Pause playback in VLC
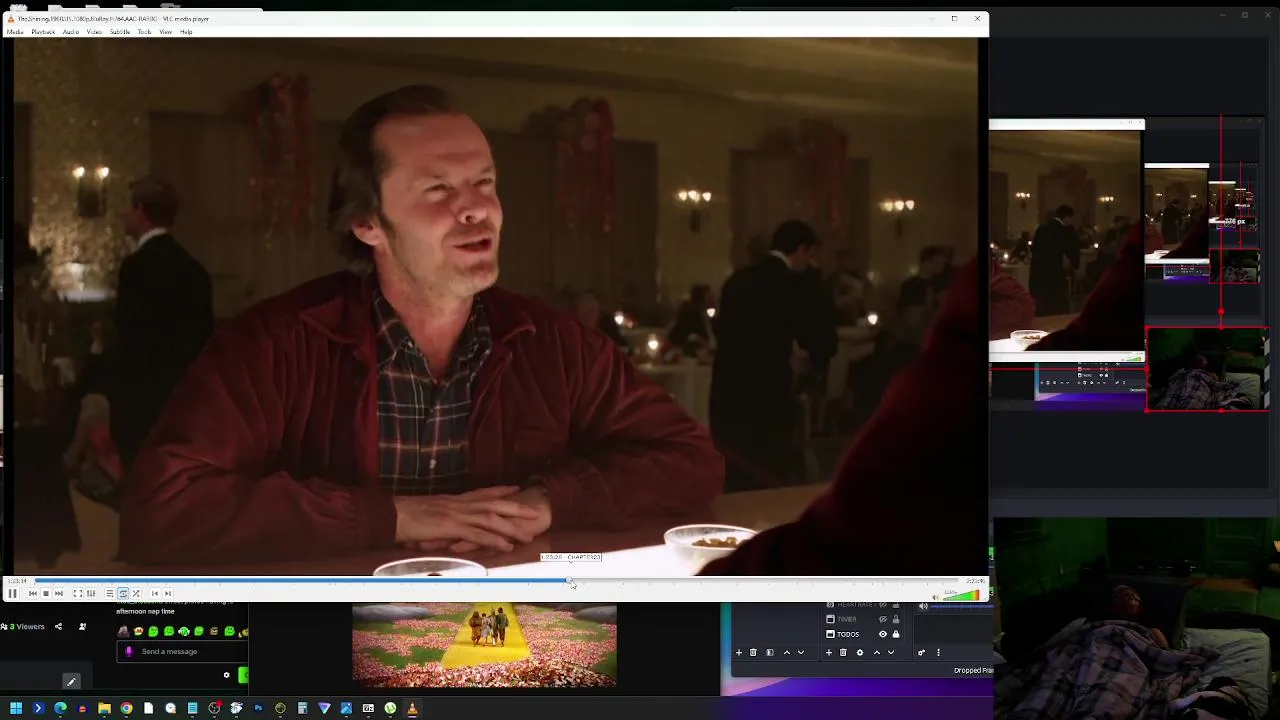The height and width of the screenshot is (720, 1280). click(12, 593)
